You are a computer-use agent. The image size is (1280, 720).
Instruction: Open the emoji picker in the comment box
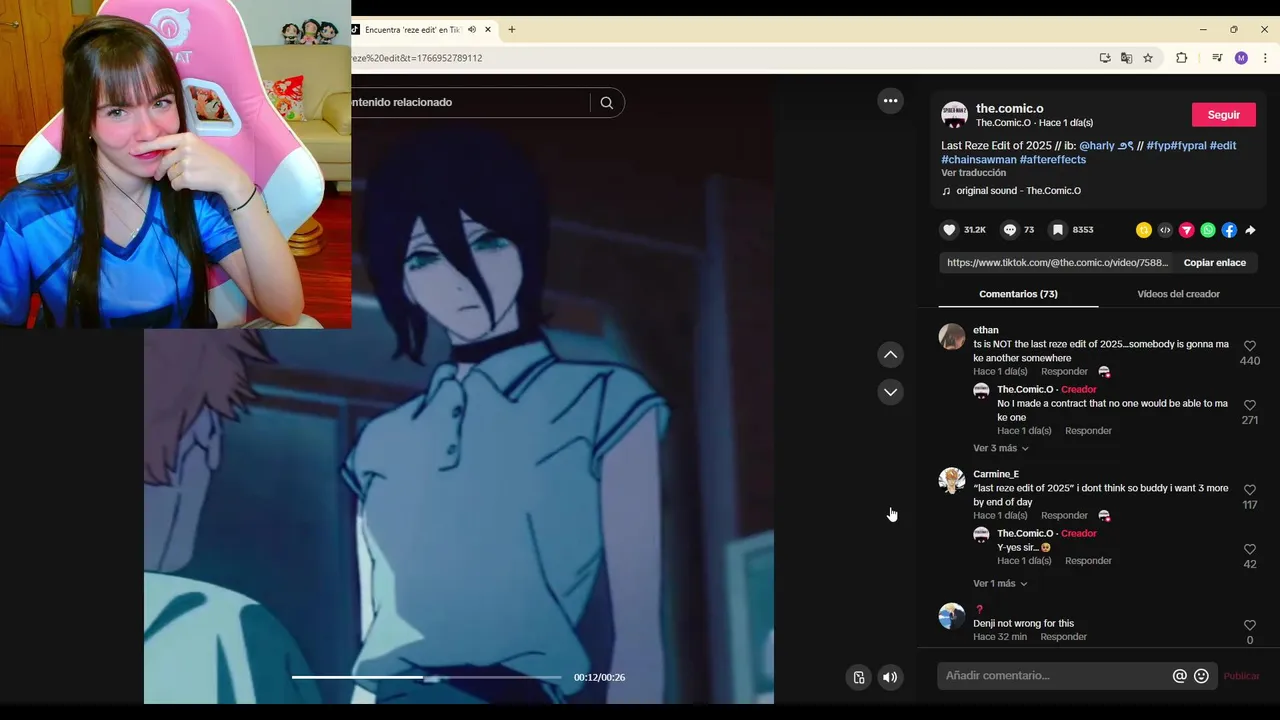[1202, 676]
